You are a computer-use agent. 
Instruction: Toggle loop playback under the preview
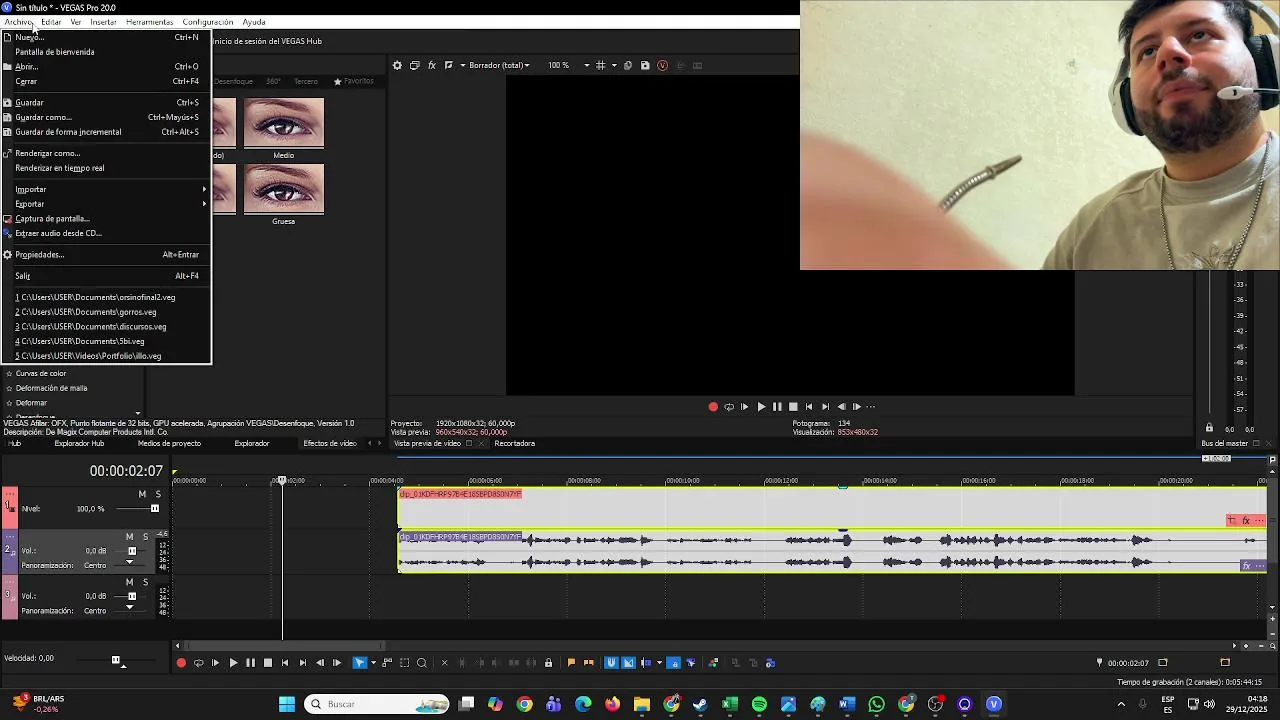click(729, 407)
